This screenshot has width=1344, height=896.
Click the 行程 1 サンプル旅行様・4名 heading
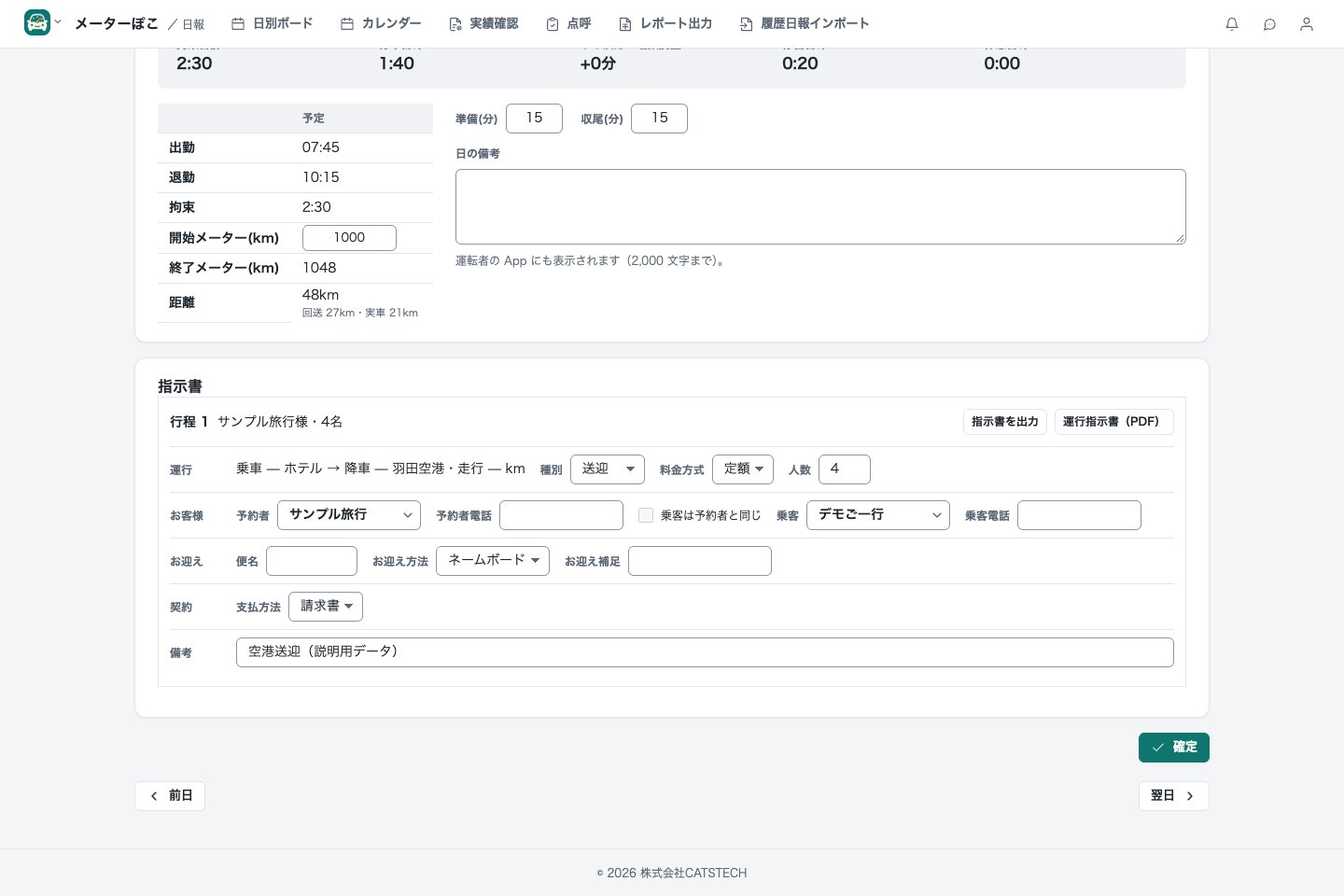[x=256, y=422]
